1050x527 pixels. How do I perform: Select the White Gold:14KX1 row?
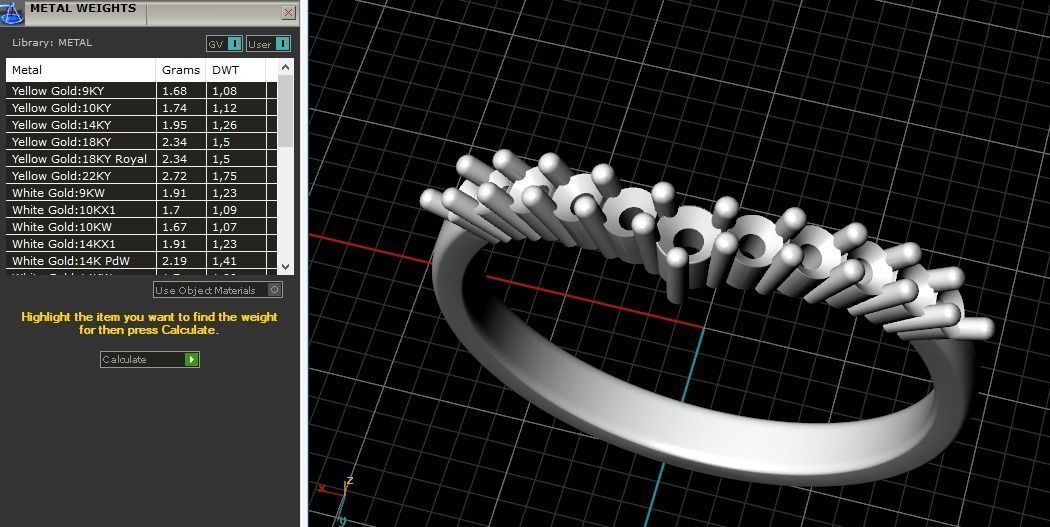[141, 244]
